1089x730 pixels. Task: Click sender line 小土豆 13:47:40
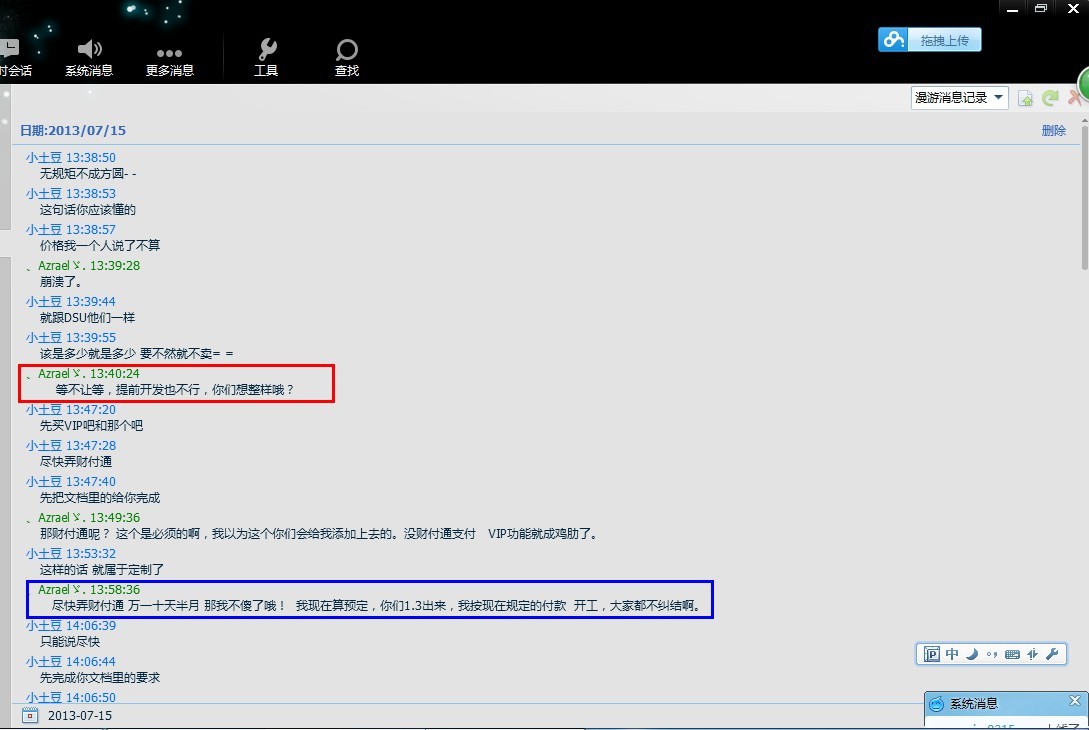point(71,482)
